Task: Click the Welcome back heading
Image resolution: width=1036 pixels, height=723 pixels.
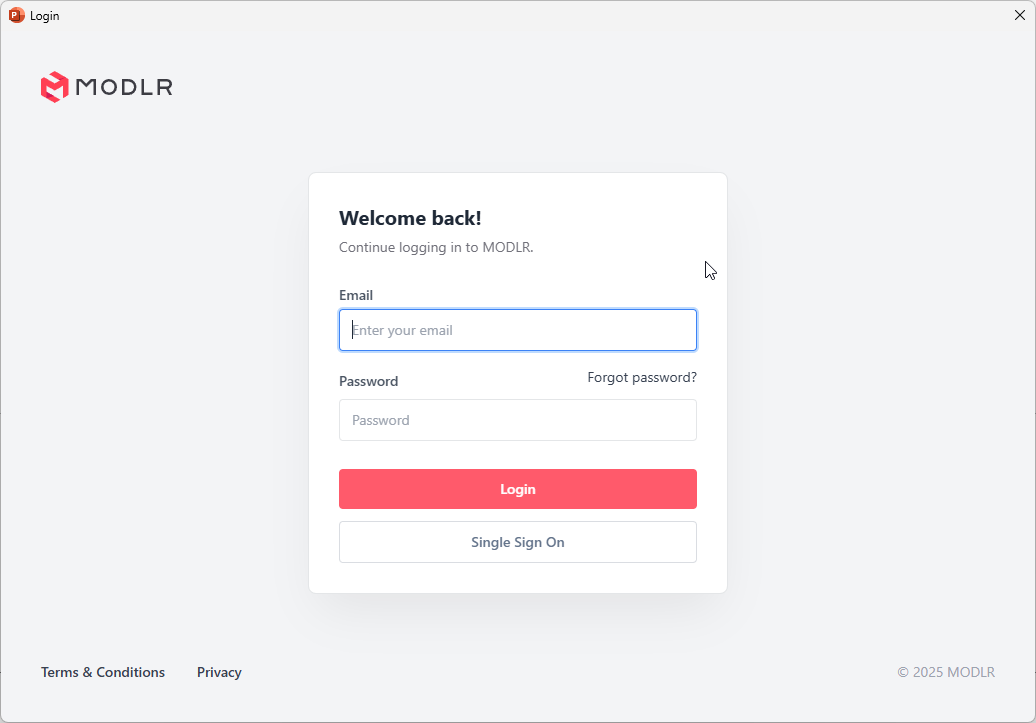Action: pyautogui.click(x=410, y=218)
